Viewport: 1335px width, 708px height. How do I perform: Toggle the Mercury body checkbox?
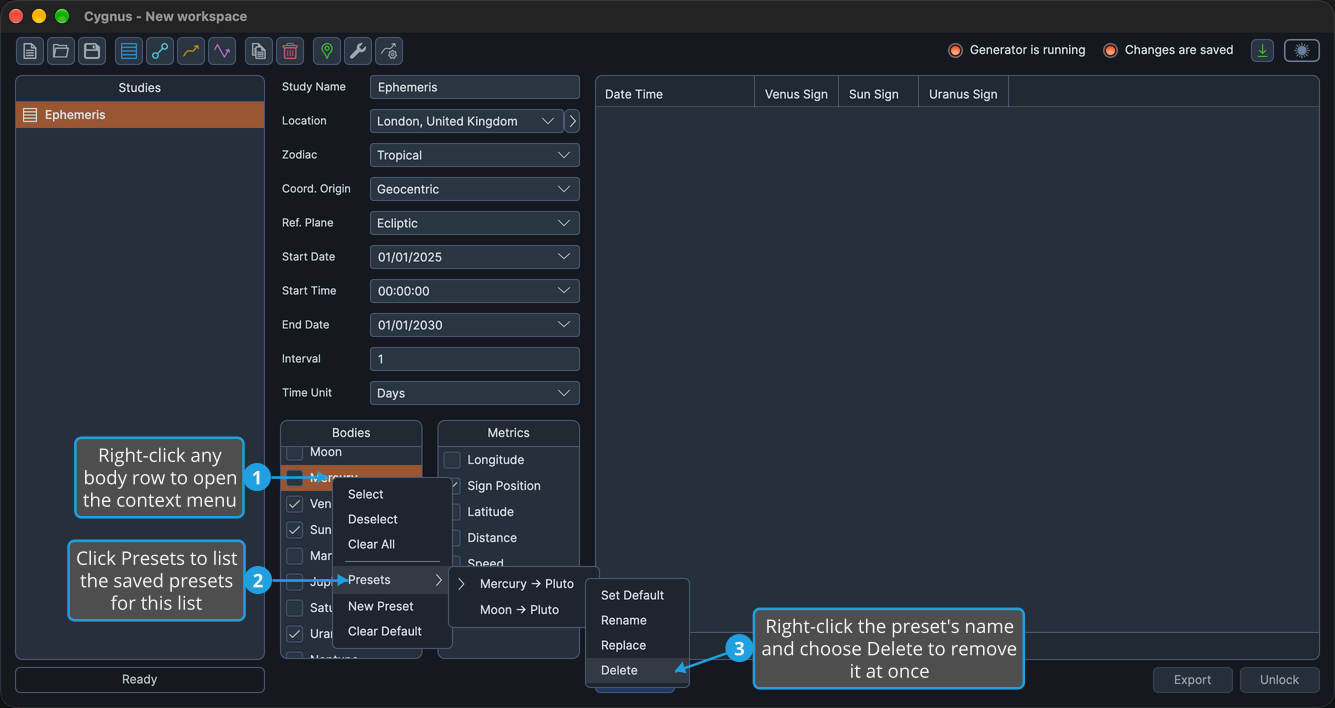(x=295, y=478)
